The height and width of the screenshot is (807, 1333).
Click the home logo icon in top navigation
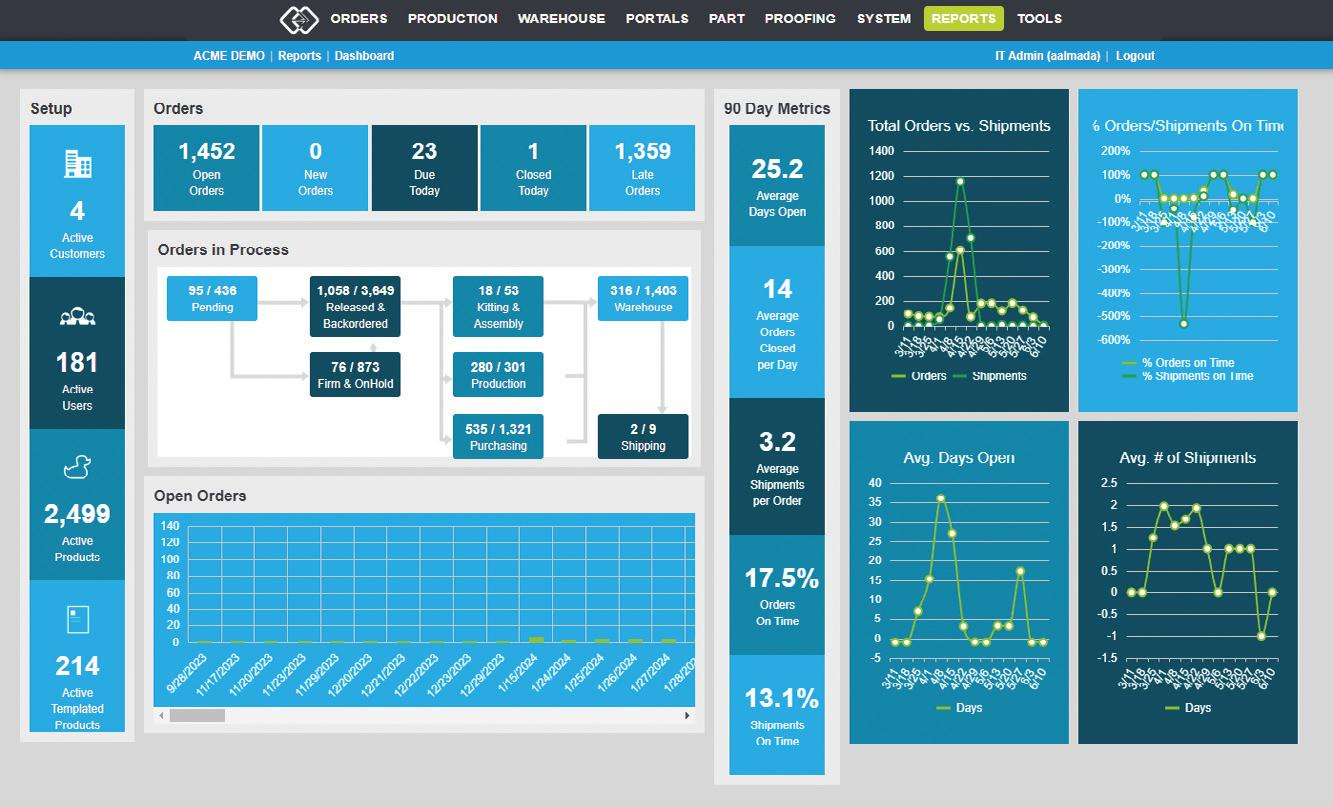[298, 19]
